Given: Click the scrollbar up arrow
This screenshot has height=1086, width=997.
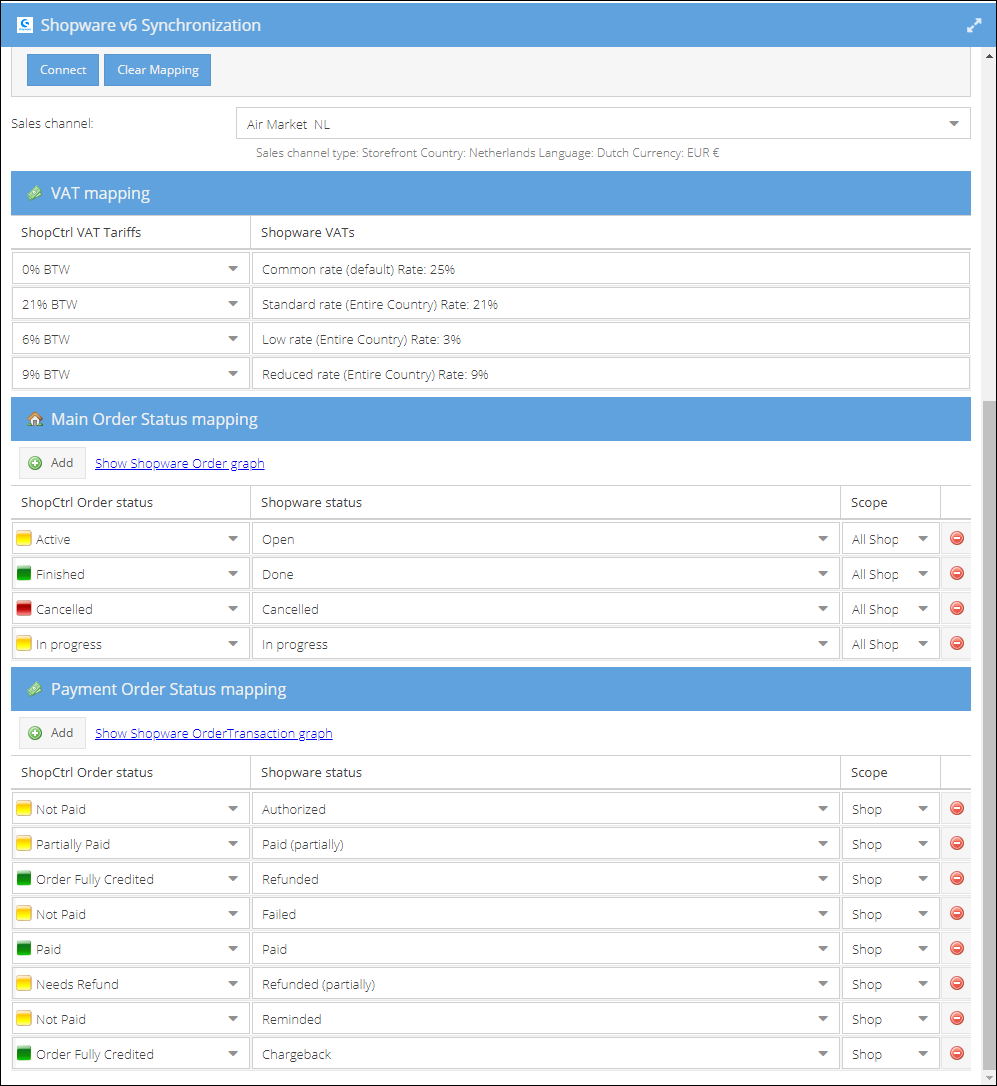Looking at the screenshot, I should [989, 55].
